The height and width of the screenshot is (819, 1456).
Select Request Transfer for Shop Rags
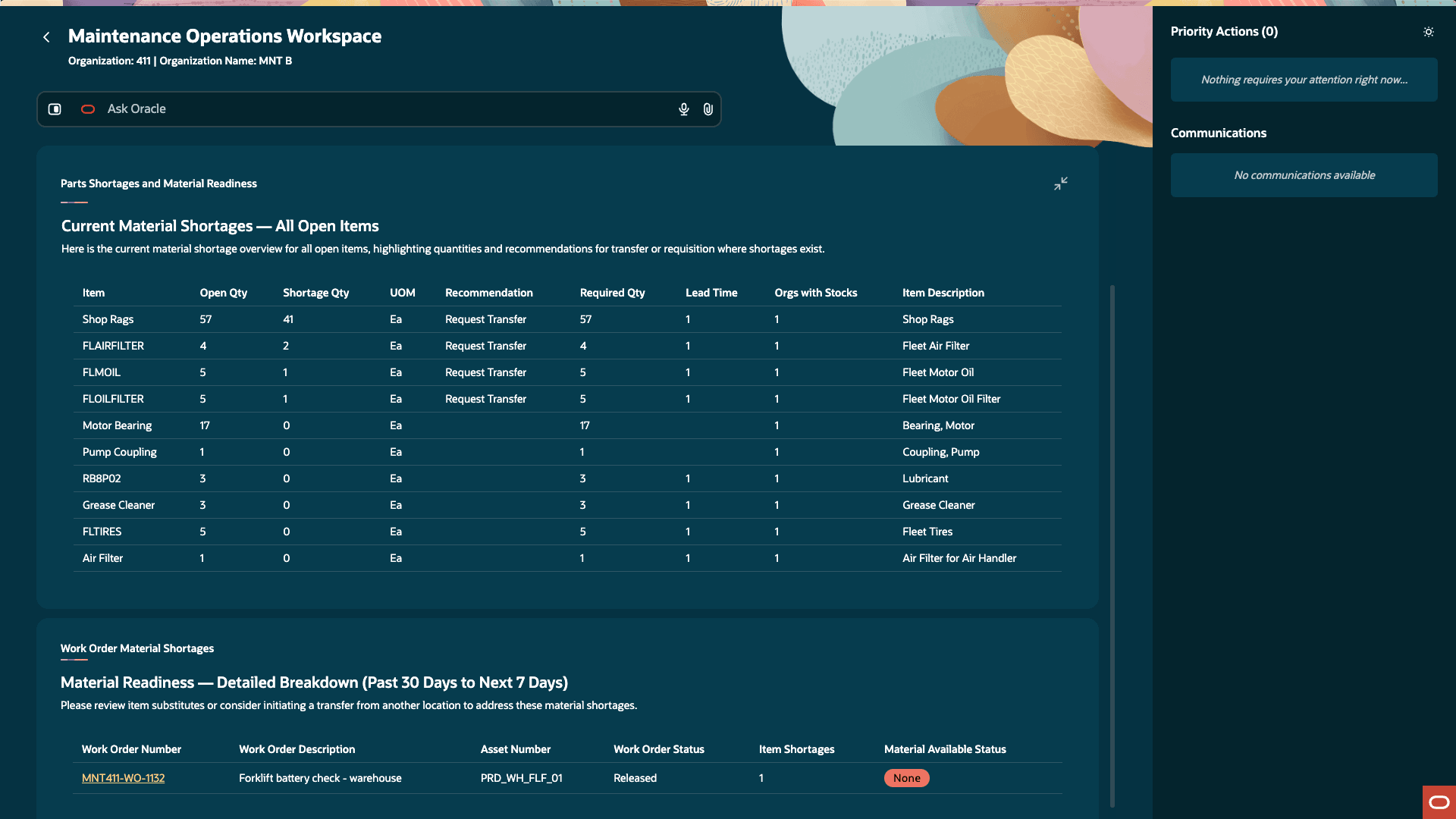485,319
